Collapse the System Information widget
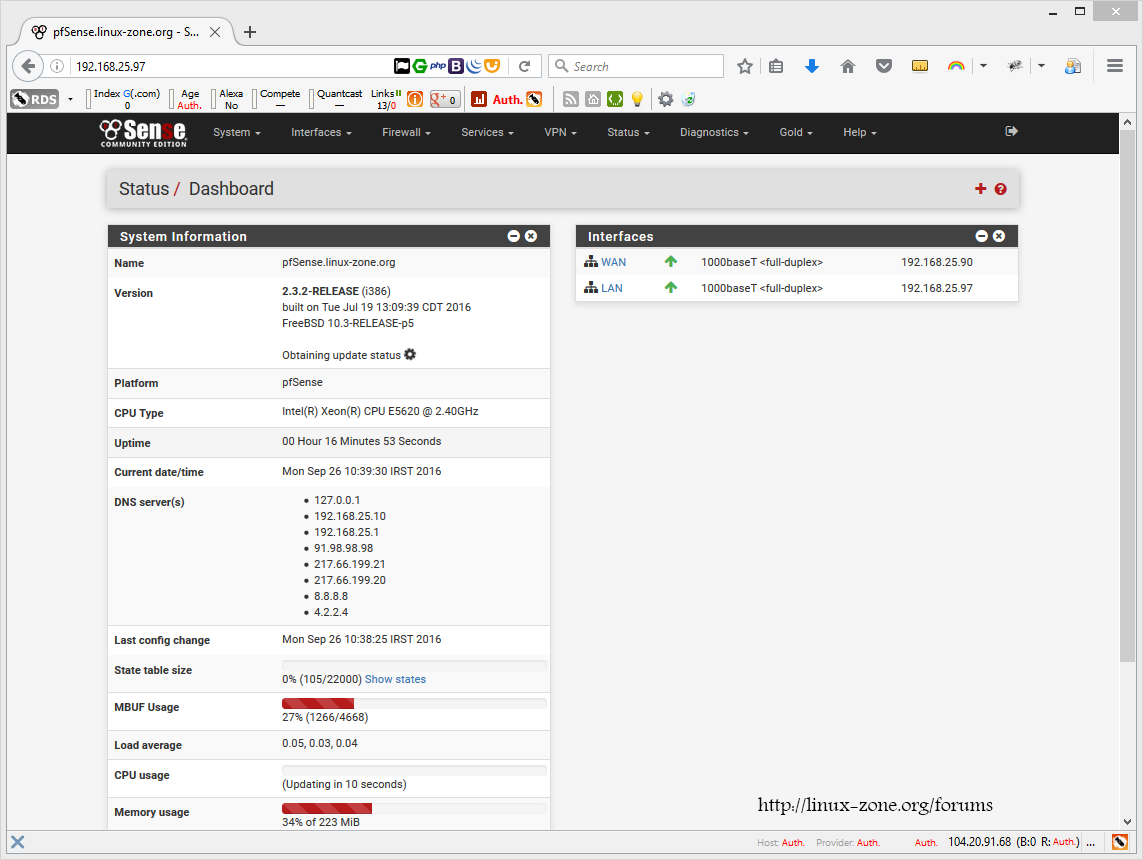1143x860 pixels. (513, 236)
